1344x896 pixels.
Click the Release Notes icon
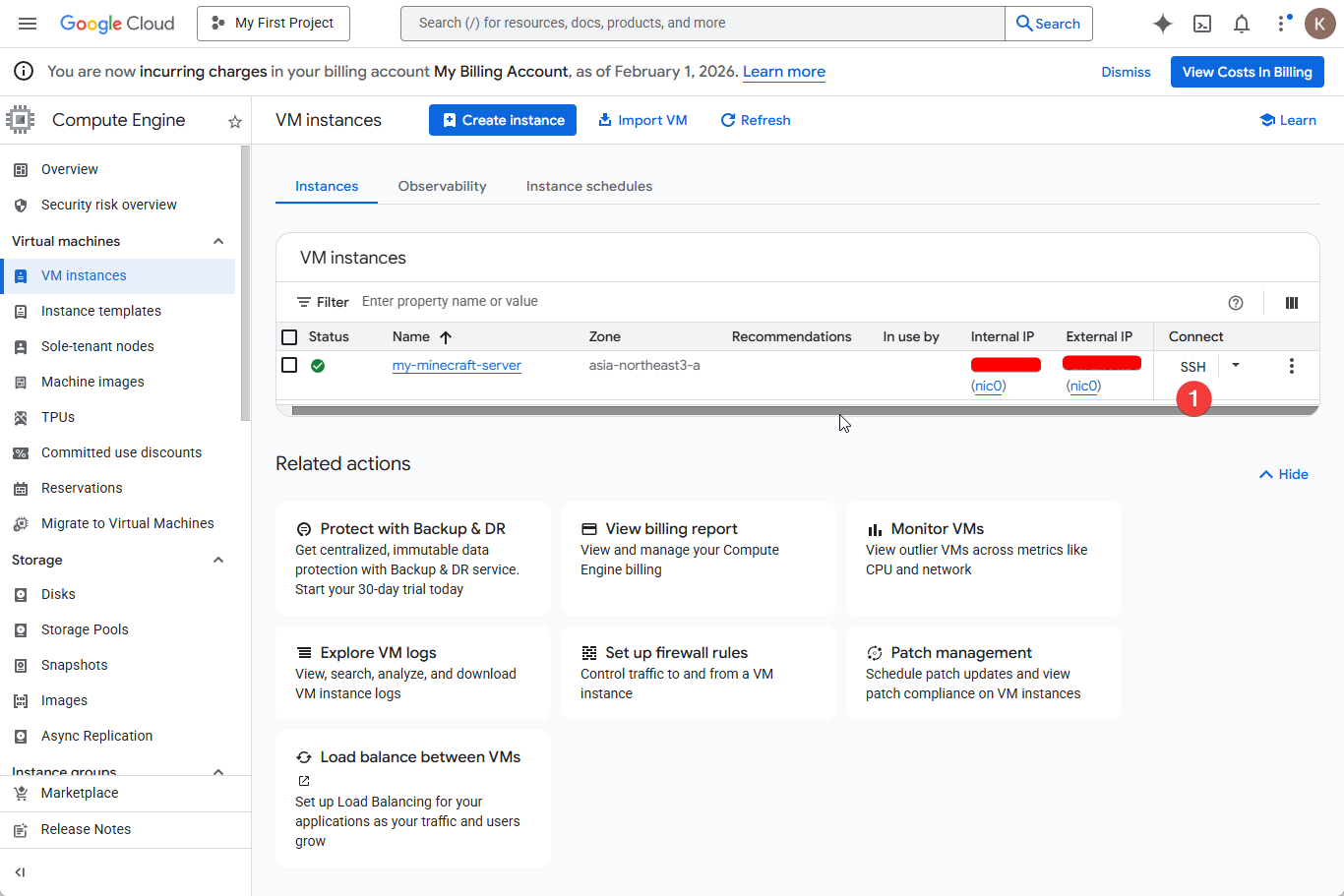tap(21, 830)
